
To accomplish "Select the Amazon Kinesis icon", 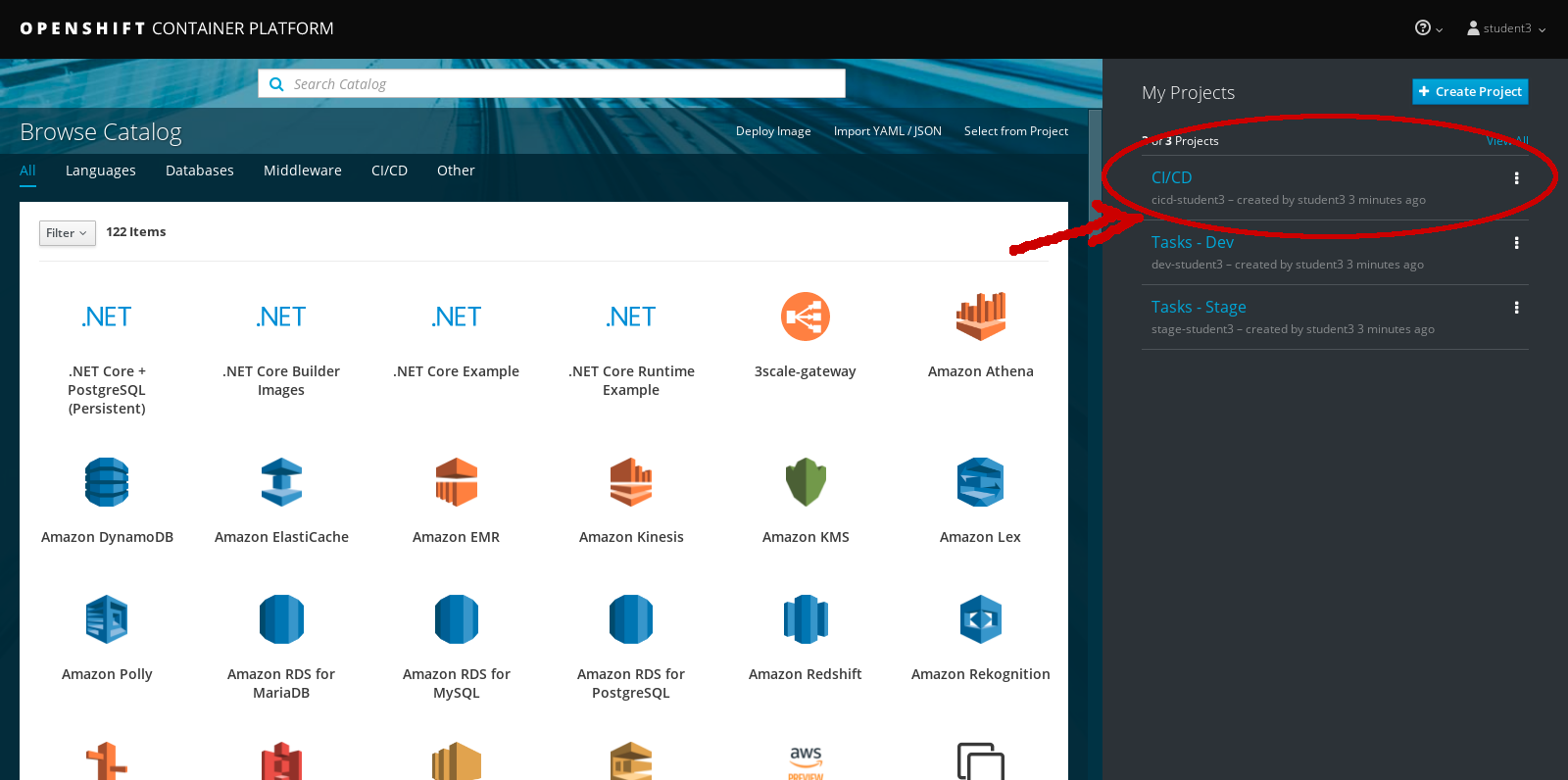I will pos(631,482).
